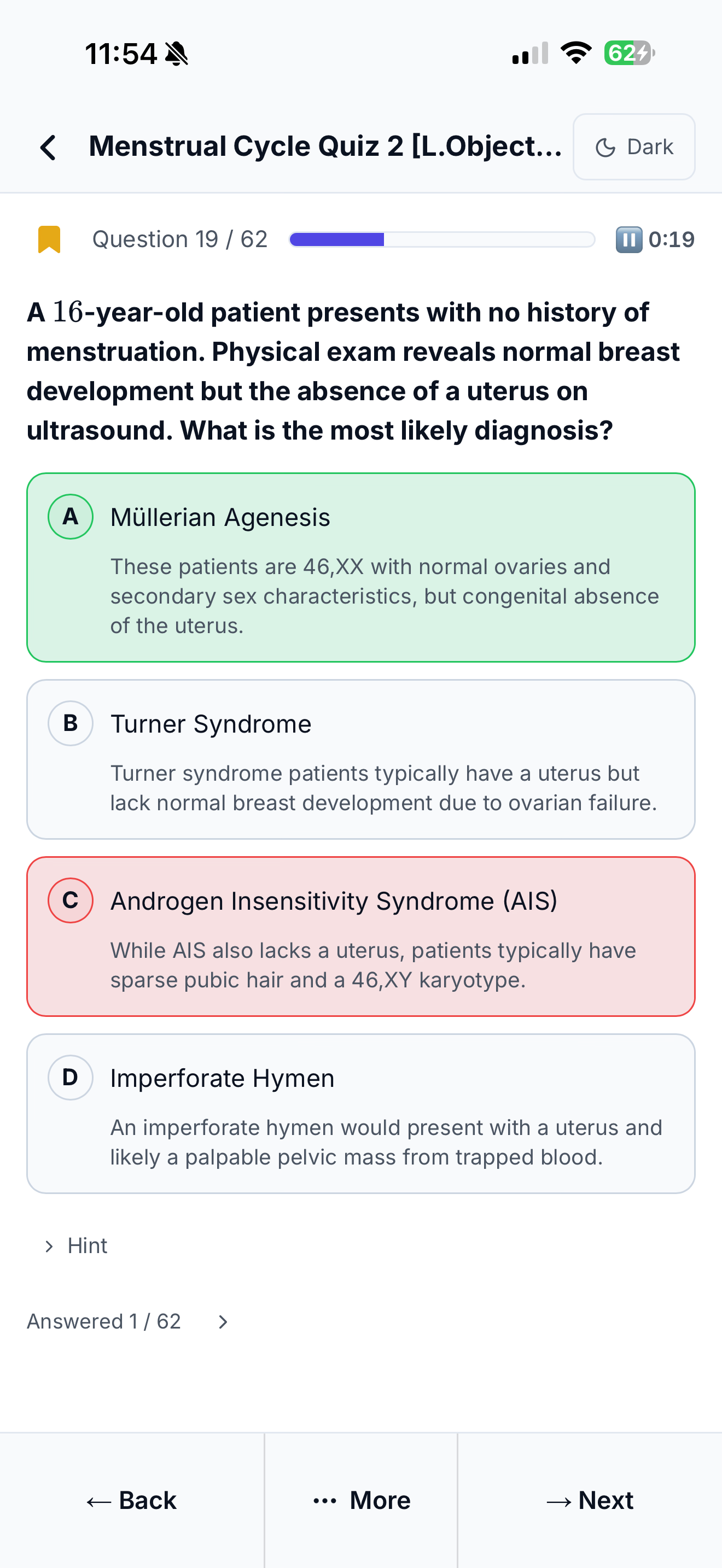Select option B circle Turner Syndrome

click(71, 723)
